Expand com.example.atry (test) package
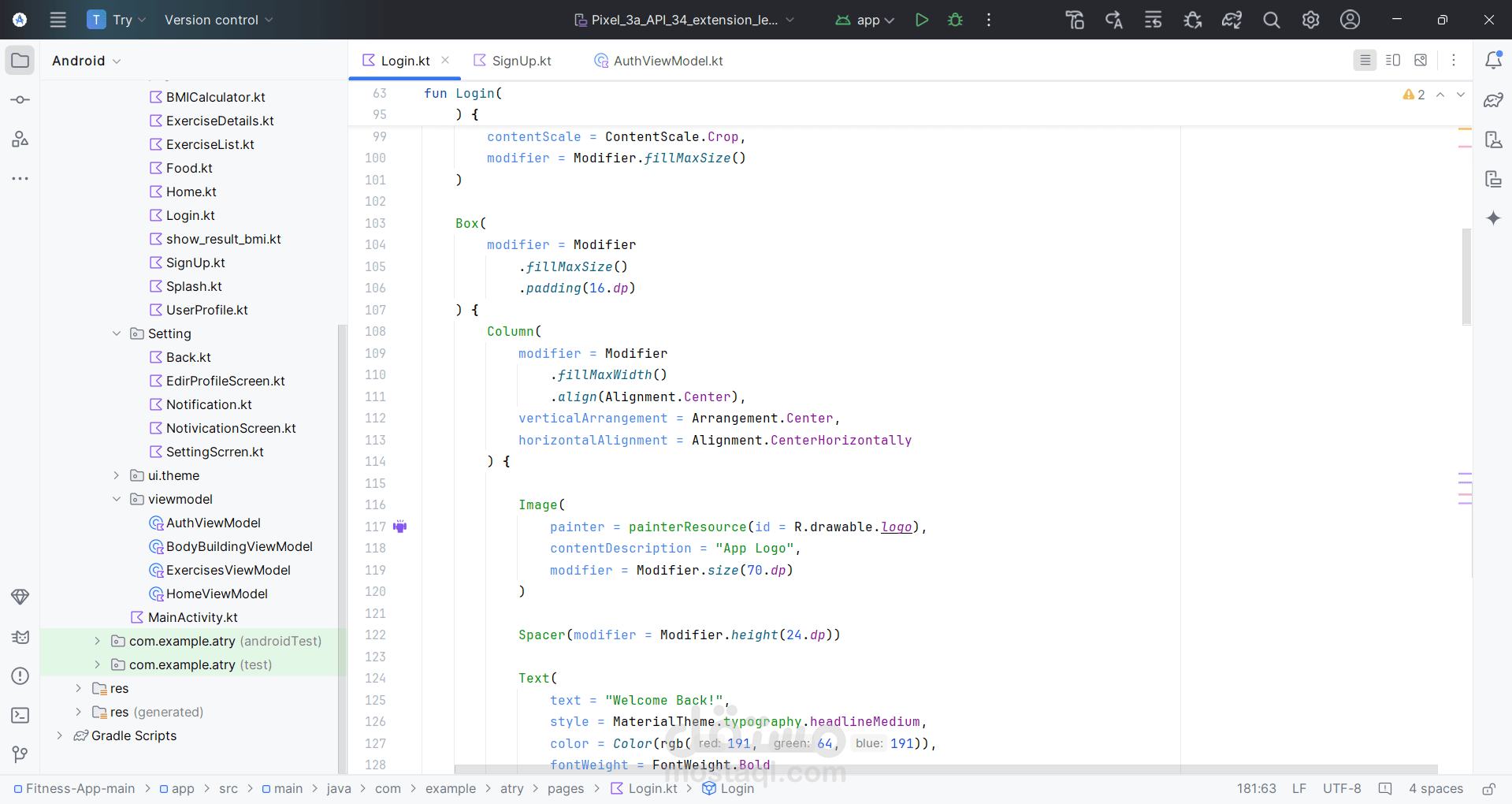 click(97, 664)
